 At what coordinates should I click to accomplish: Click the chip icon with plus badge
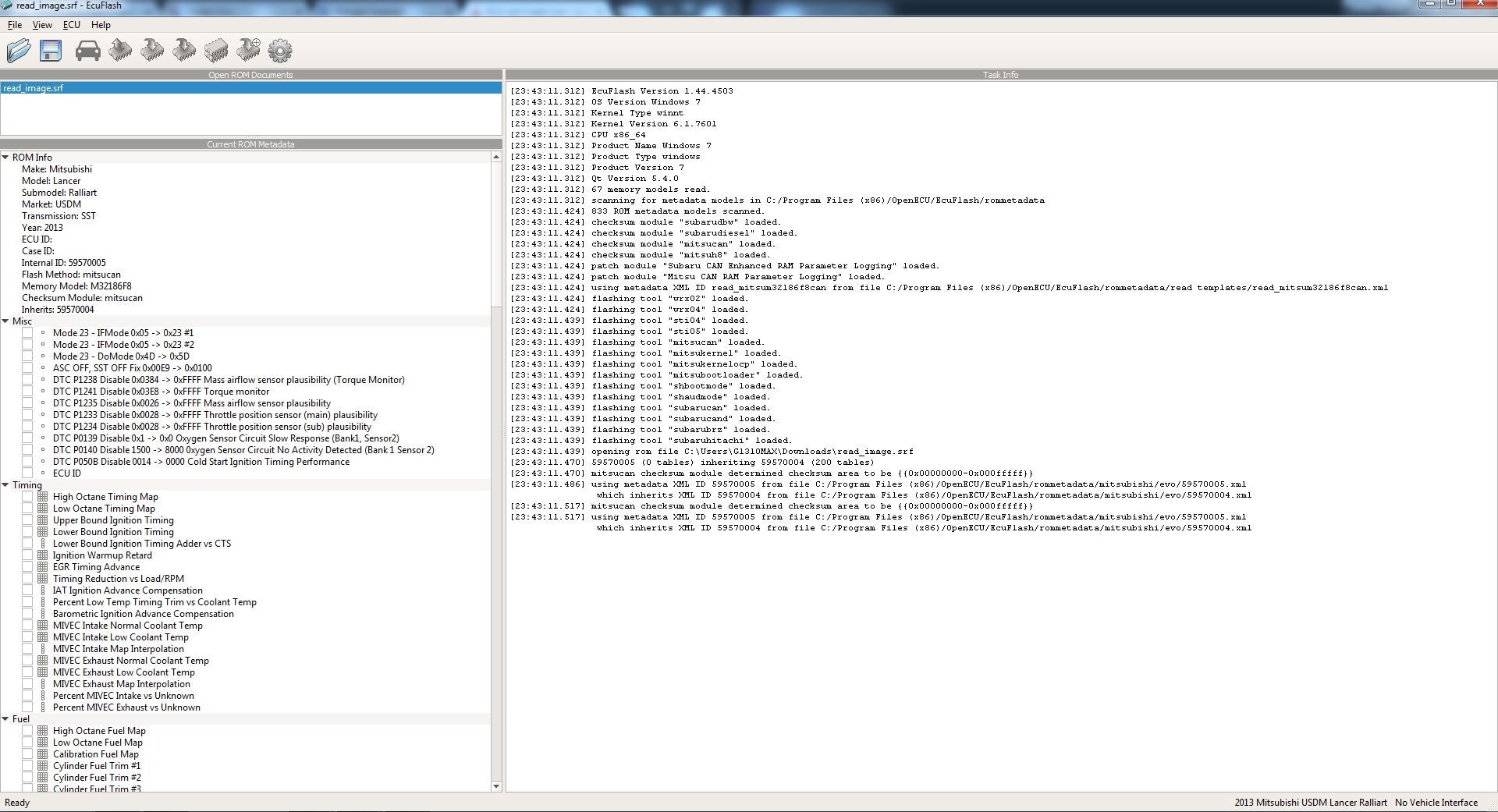(x=248, y=51)
